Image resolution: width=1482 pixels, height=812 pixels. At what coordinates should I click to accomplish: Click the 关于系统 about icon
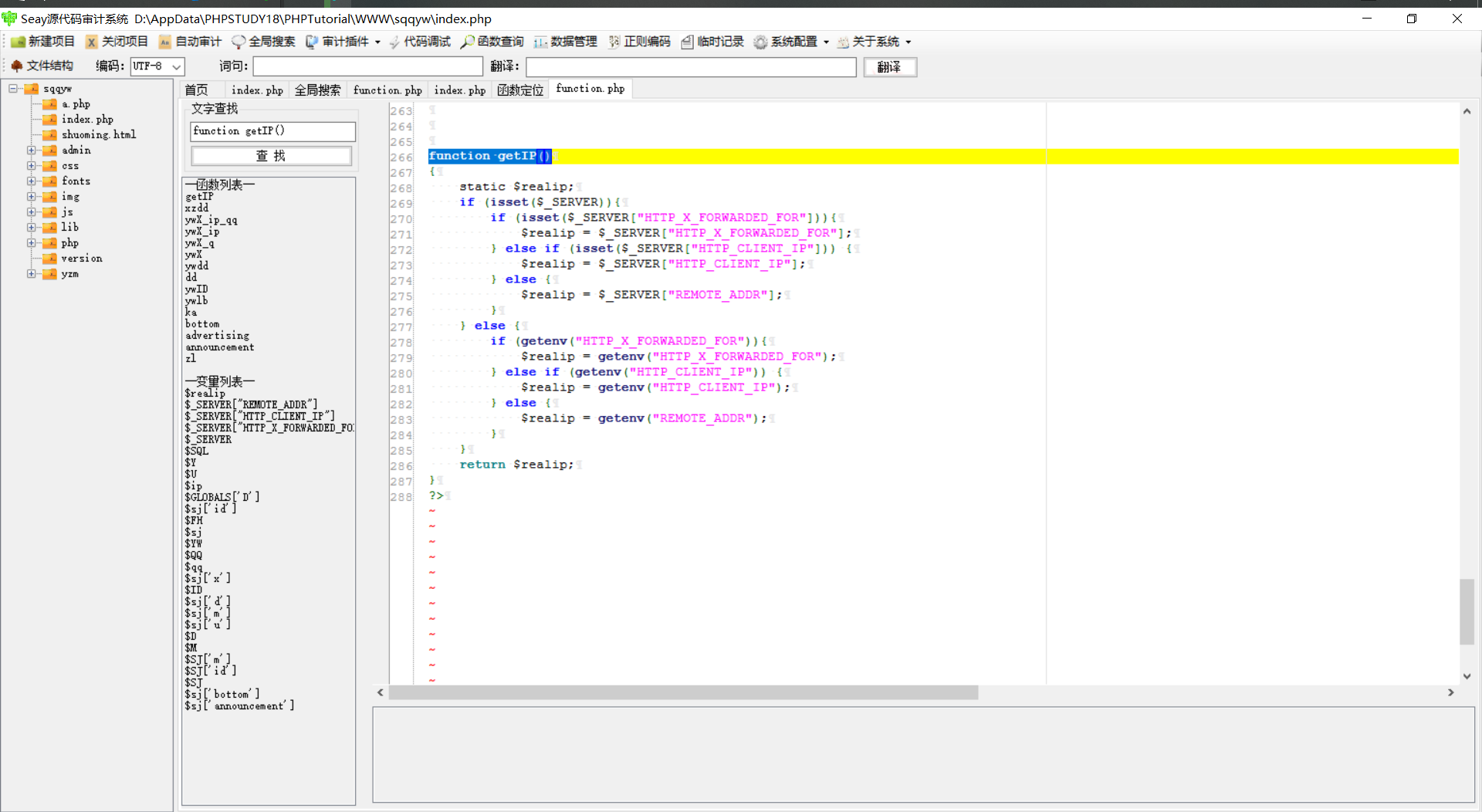click(x=843, y=42)
